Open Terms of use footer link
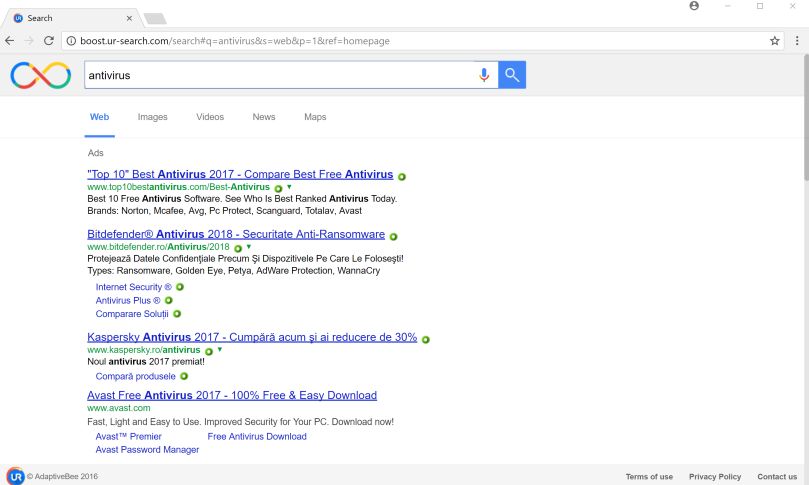This screenshot has height=485, width=809. 649,477
